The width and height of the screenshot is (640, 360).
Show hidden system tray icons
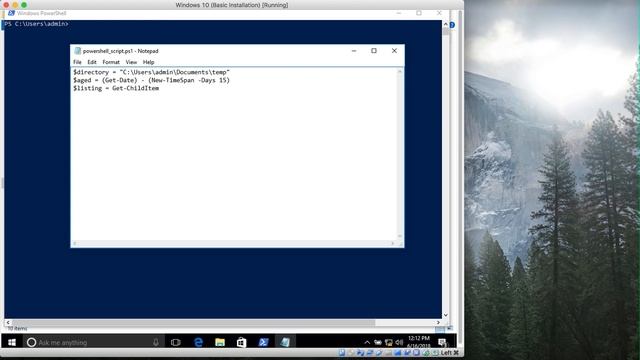point(367,342)
